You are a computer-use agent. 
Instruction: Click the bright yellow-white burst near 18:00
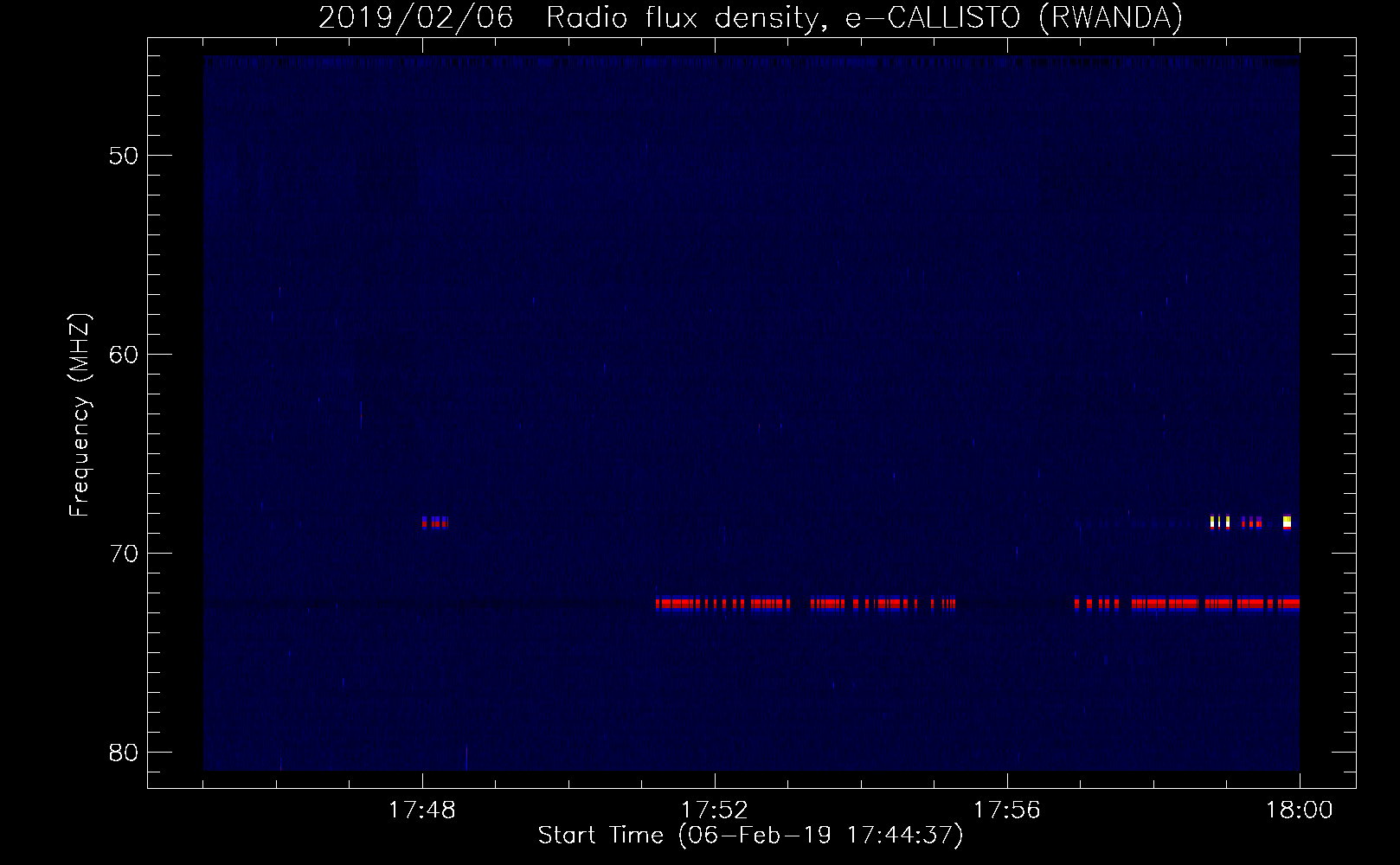(1287, 522)
